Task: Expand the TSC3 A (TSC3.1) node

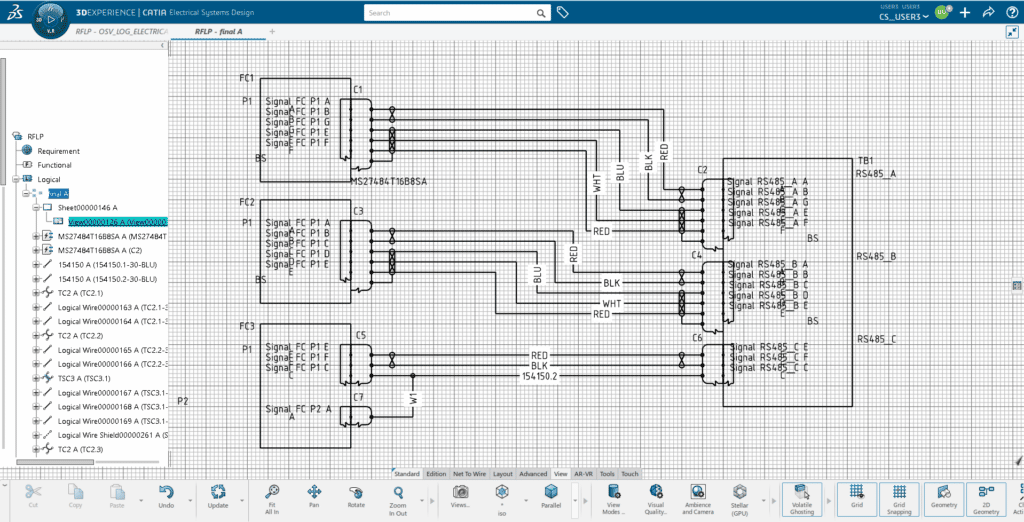Action: pos(35,379)
